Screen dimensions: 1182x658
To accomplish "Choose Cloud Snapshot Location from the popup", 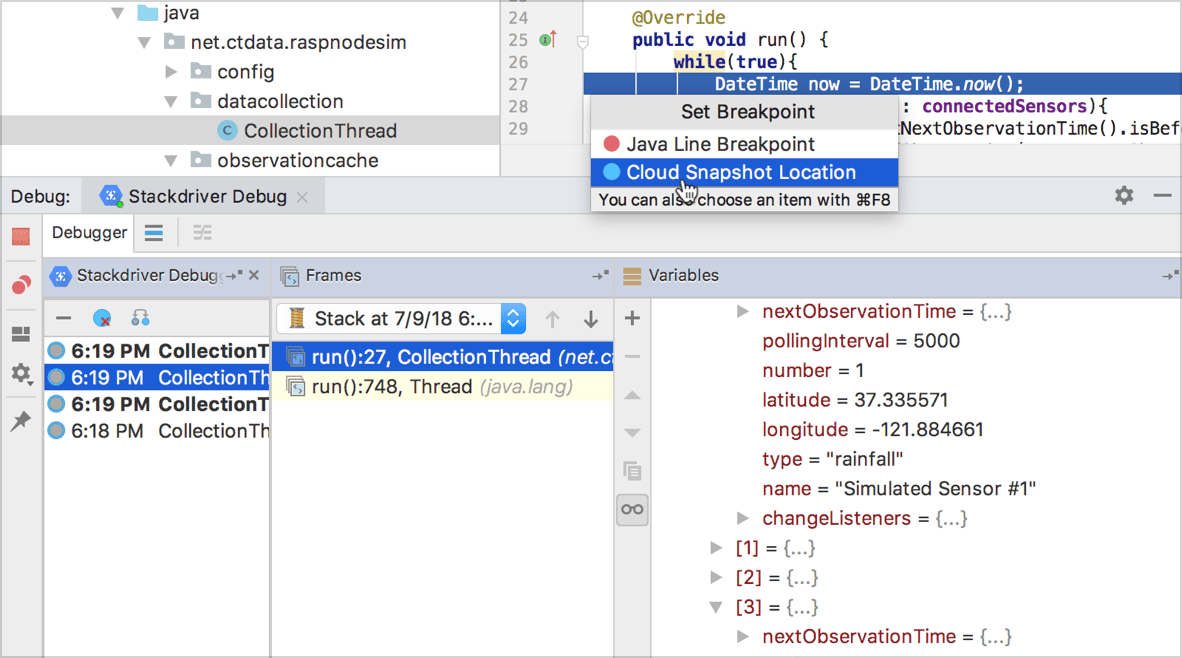I will click(x=741, y=172).
